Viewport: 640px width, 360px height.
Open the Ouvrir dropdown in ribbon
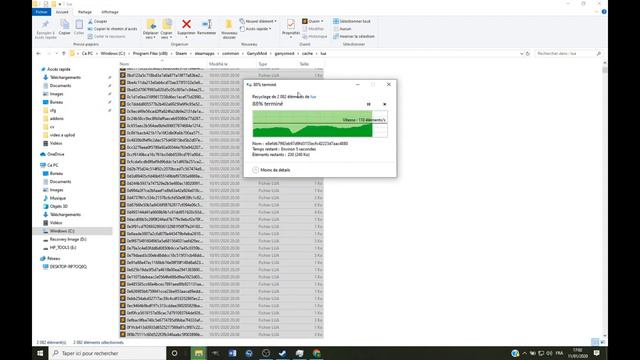click(x=313, y=21)
